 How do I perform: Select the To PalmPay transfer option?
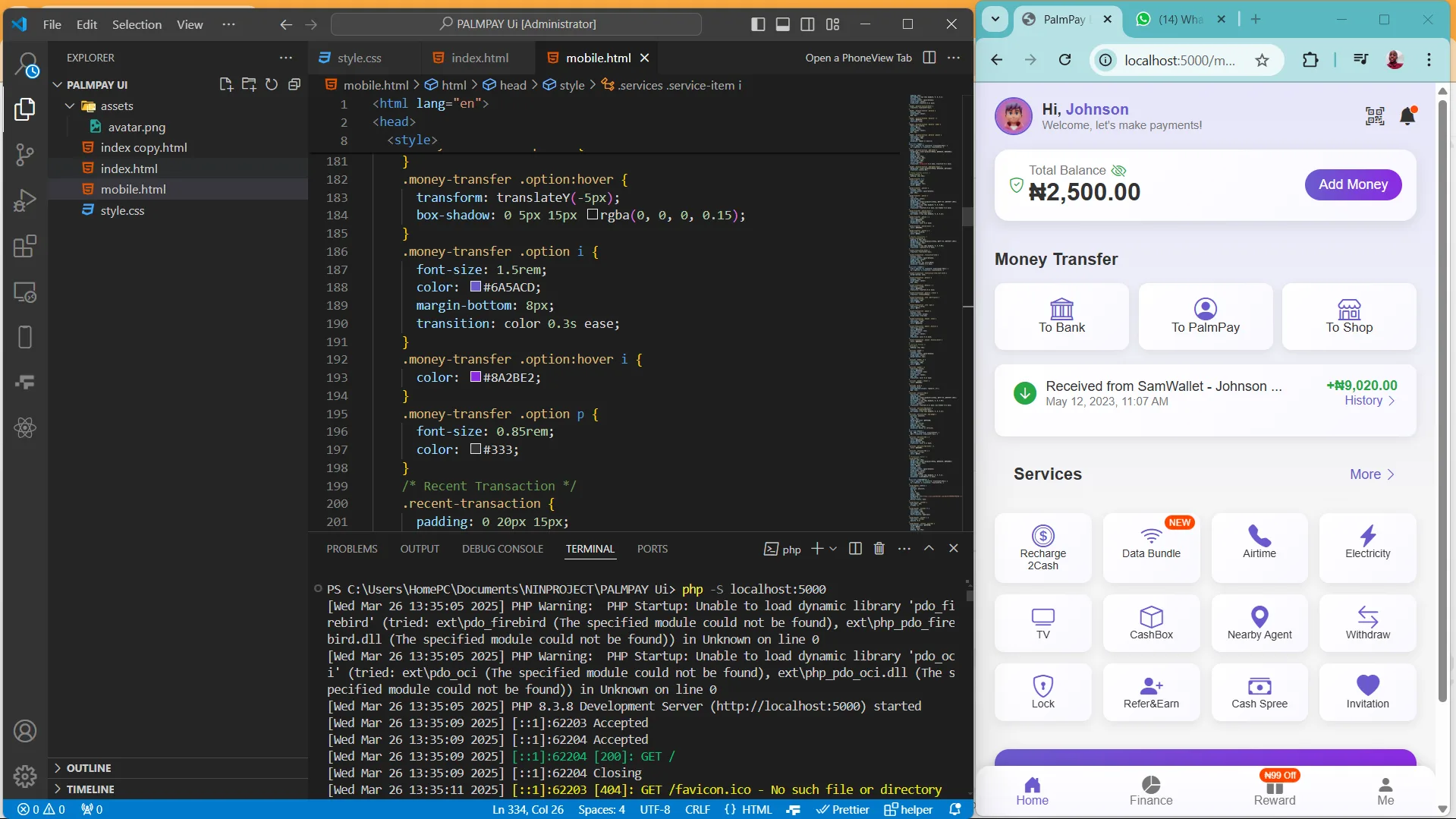tap(1205, 317)
